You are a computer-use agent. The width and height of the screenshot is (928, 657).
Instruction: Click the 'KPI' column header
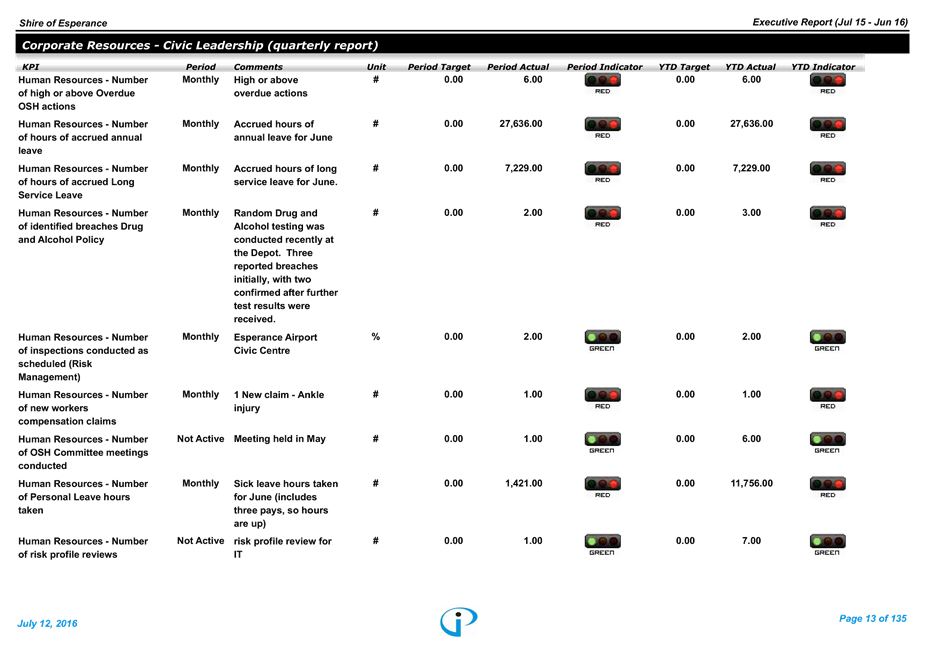[x=31, y=67]
